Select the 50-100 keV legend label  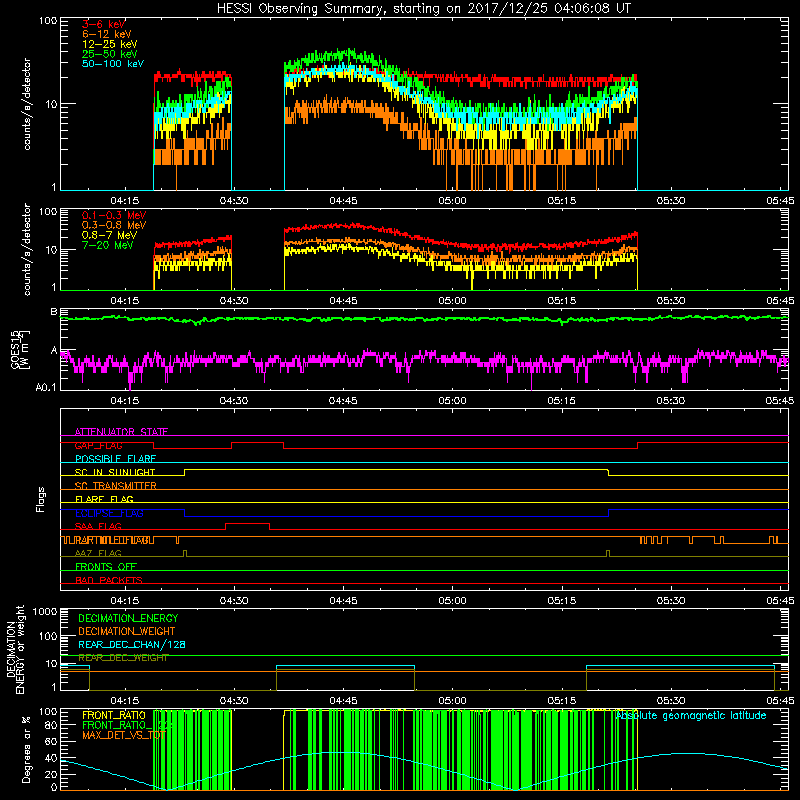tap(113, 64)
